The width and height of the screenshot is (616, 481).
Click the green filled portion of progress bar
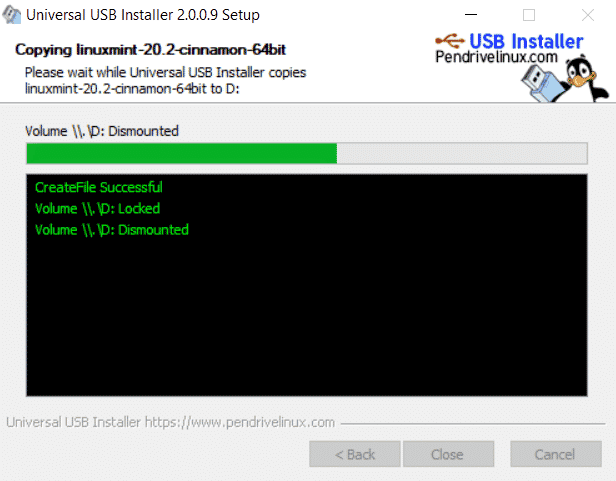(x=182, y=153)
